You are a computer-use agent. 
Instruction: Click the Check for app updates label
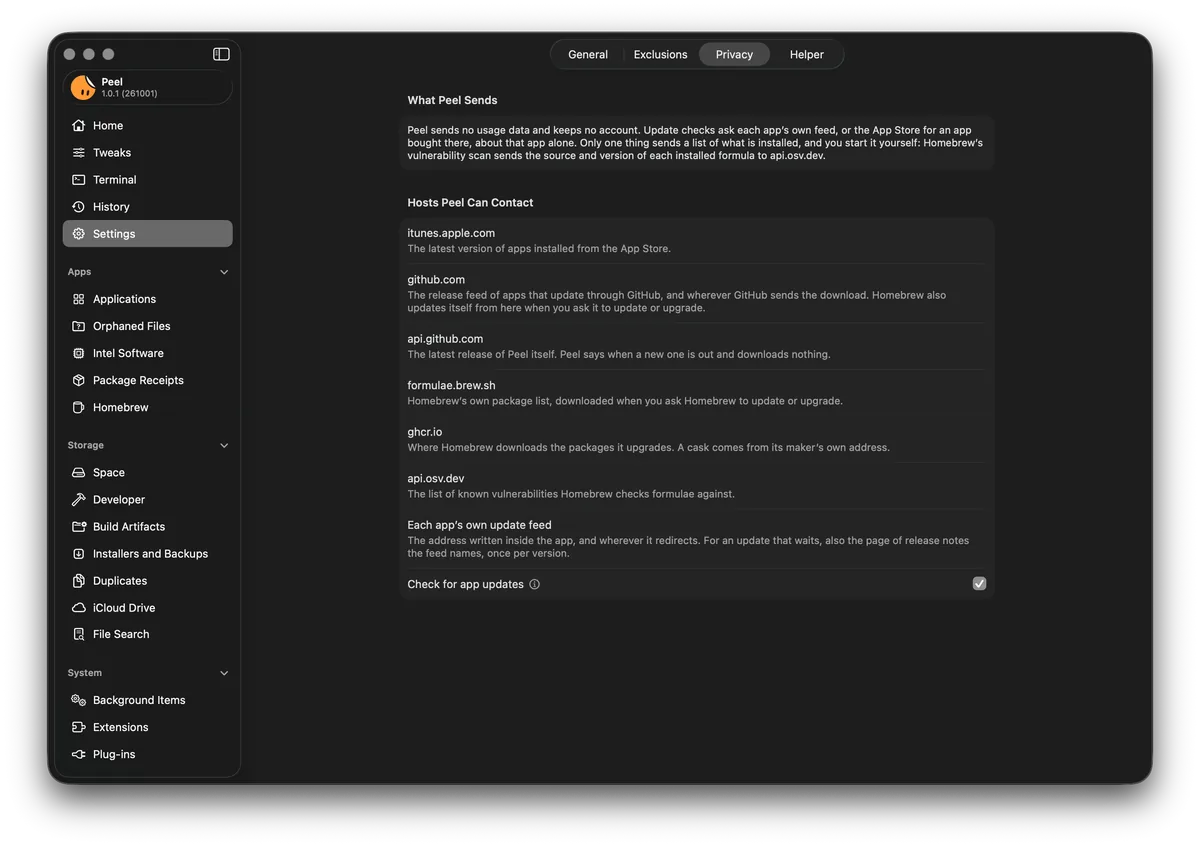[465, 584]
